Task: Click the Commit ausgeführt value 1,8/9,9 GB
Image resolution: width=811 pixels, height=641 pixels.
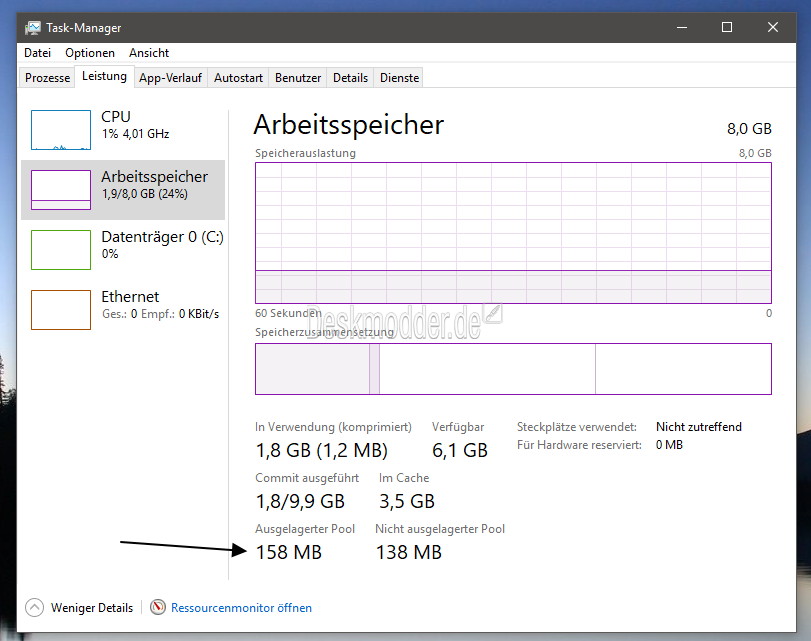Action: pyautogui.click(x=301, y=501)
